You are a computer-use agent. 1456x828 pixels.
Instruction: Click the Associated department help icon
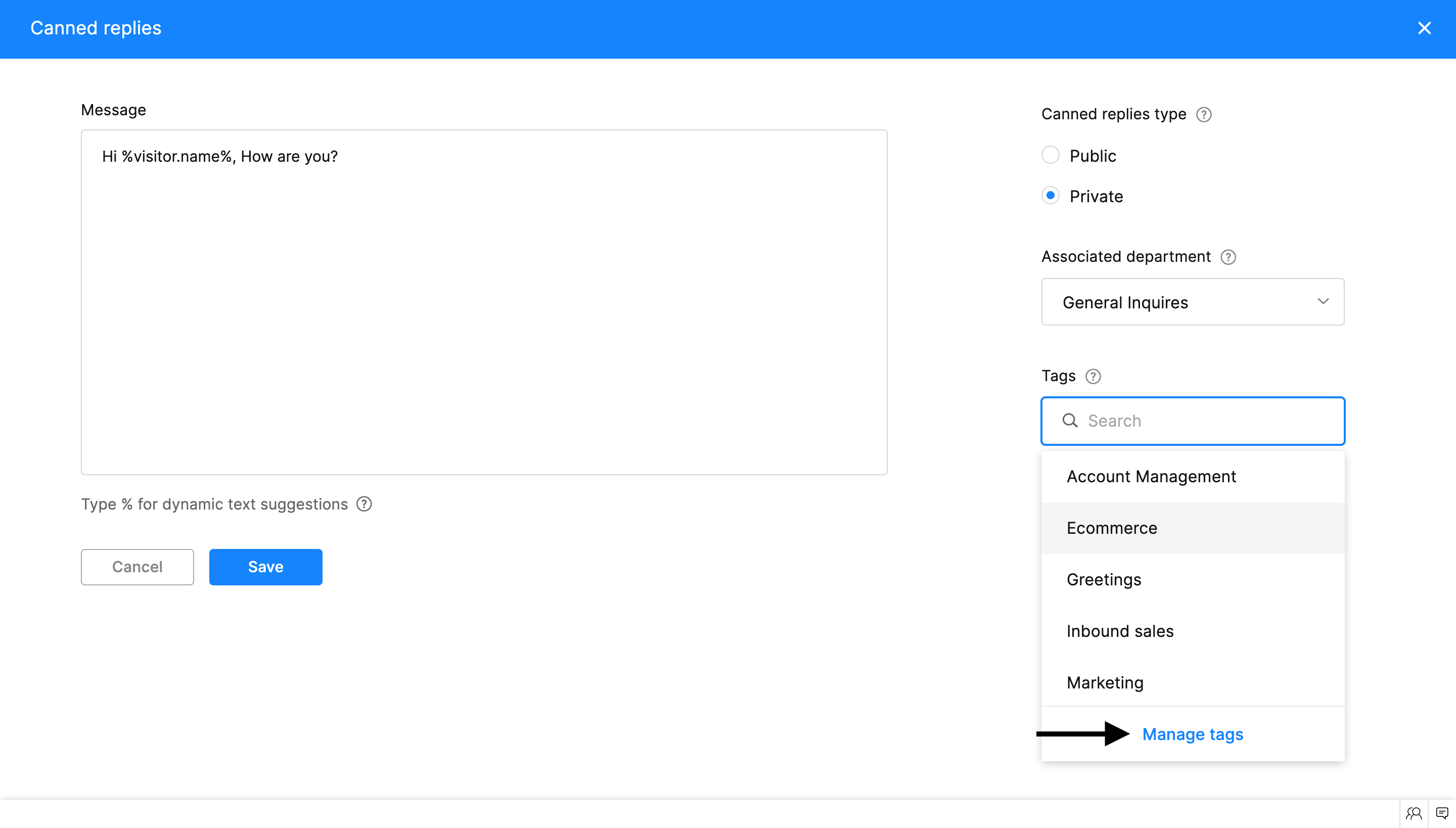click(1228, 258)
